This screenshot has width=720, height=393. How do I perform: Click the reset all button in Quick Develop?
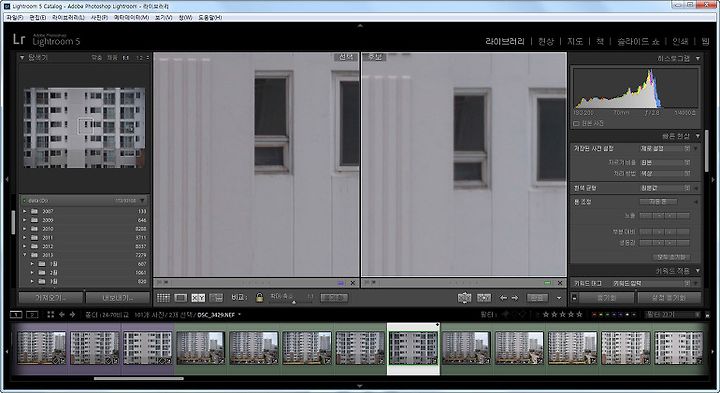(x=671, y=257)
